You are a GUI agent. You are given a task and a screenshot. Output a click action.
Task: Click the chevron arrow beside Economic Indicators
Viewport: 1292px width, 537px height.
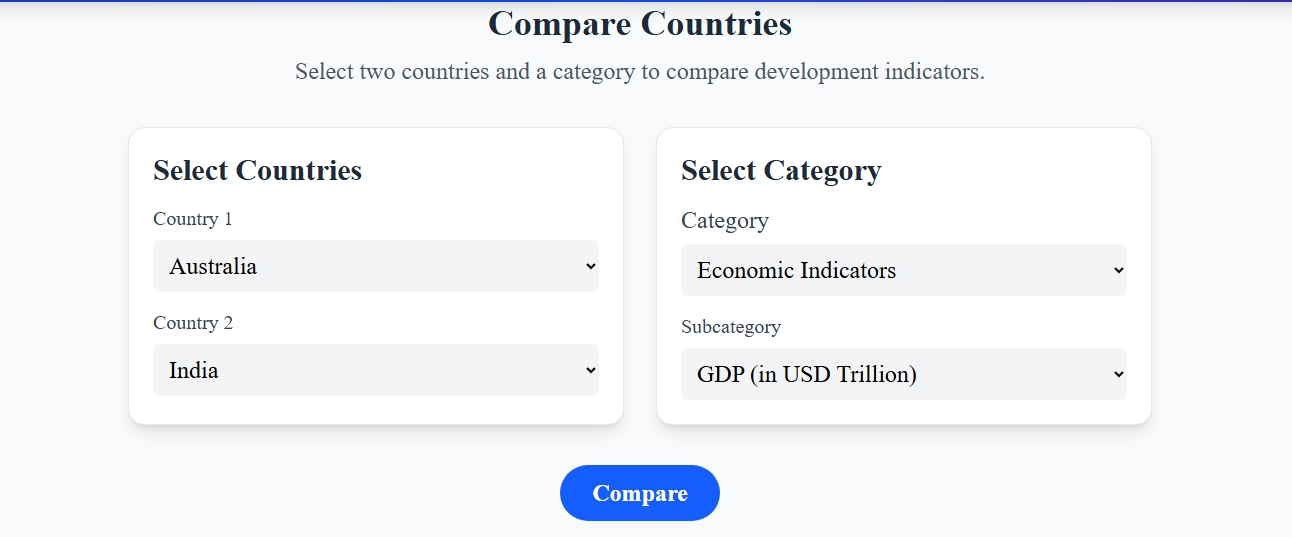[x=1118, y=270]
